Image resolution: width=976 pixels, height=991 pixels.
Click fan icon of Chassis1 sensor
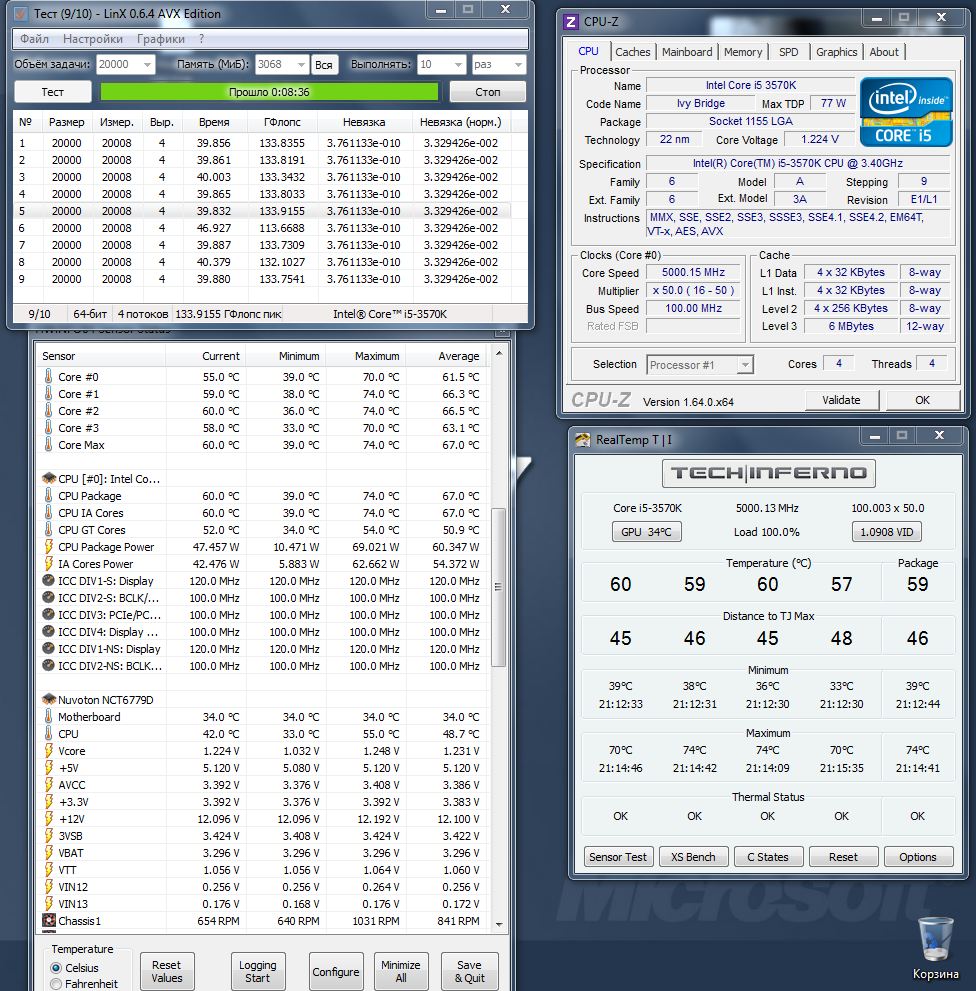click(x=49, y=921)
